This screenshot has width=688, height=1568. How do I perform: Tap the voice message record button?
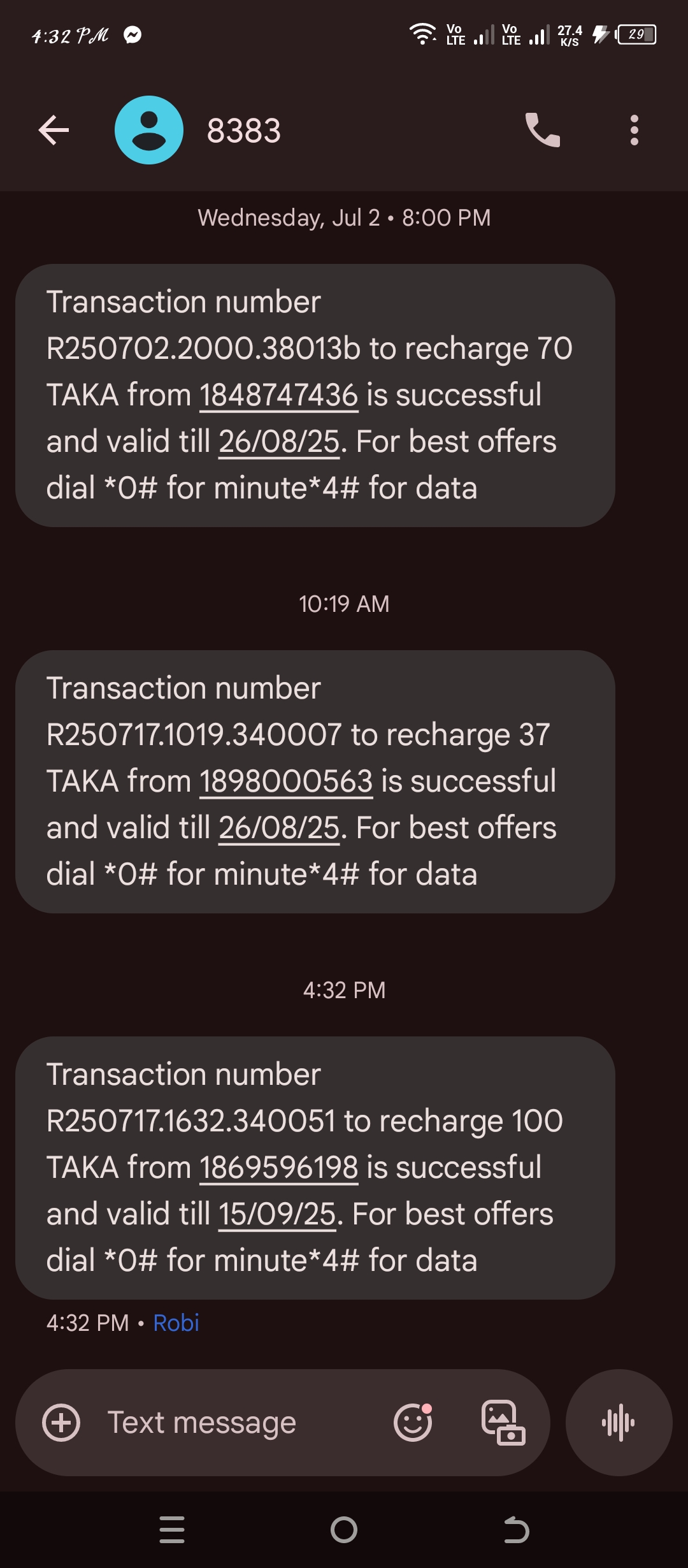coord(619,1423)
